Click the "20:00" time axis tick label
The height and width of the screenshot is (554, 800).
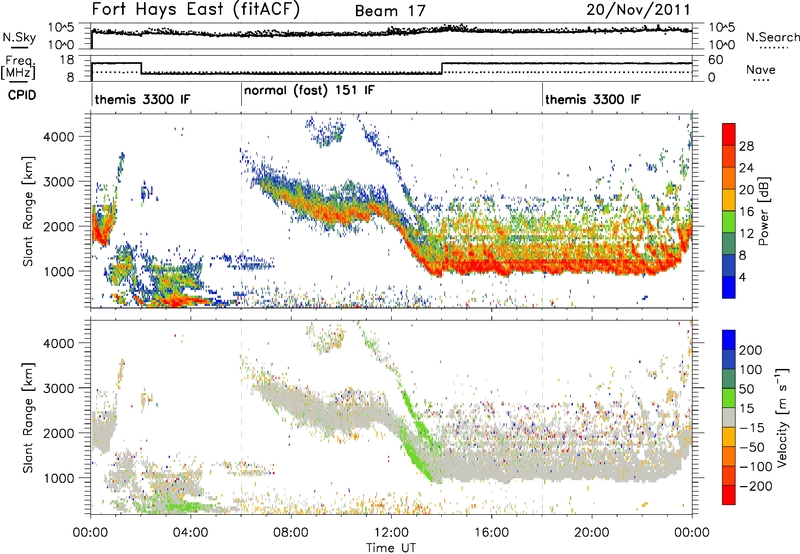591,533
